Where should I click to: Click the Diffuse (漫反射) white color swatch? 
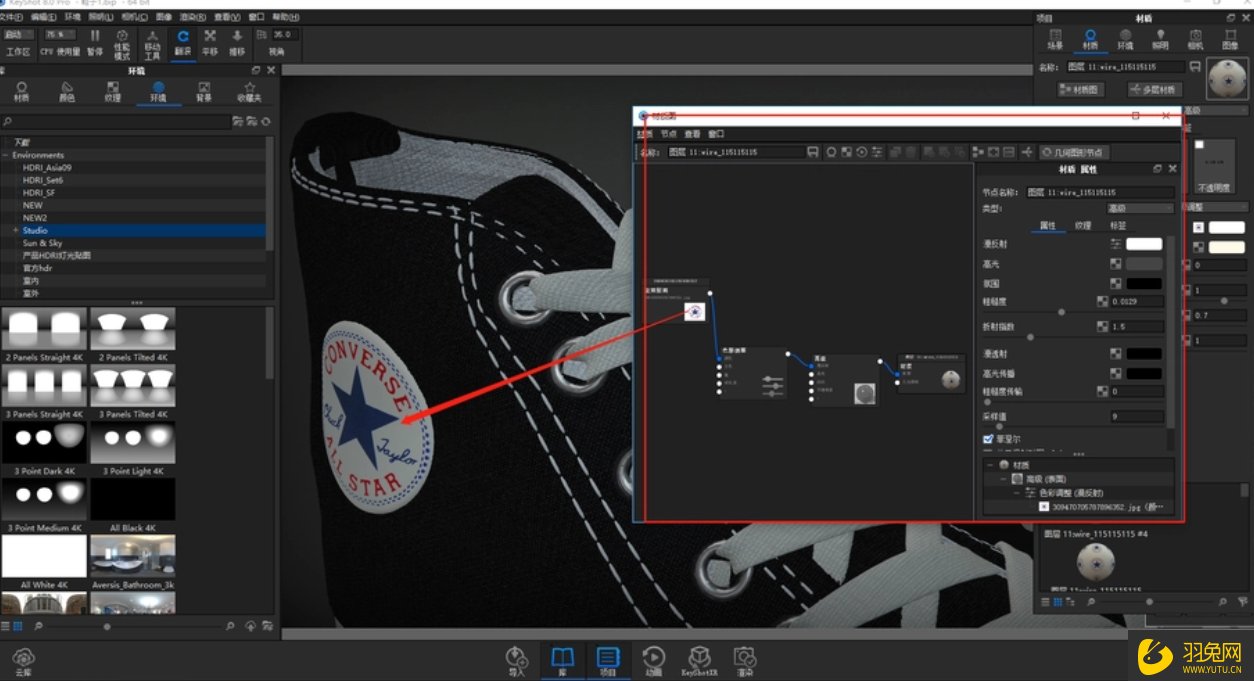1144,244
